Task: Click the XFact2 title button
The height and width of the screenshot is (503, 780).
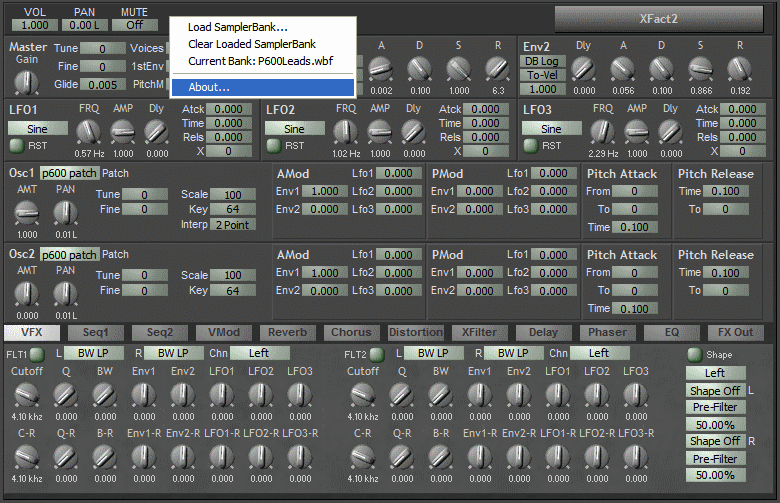Action: tap(659, 19)
